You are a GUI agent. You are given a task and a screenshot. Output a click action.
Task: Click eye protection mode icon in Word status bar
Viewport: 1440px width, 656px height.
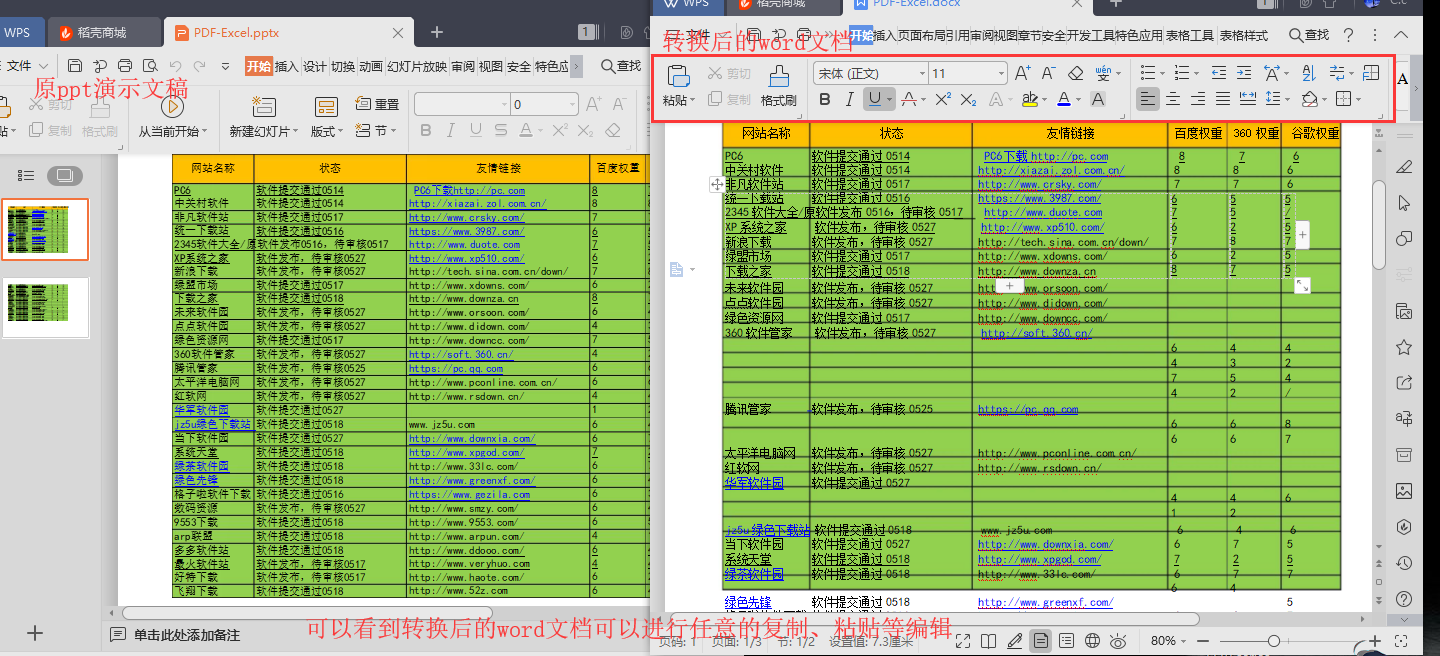(1119, 640)
